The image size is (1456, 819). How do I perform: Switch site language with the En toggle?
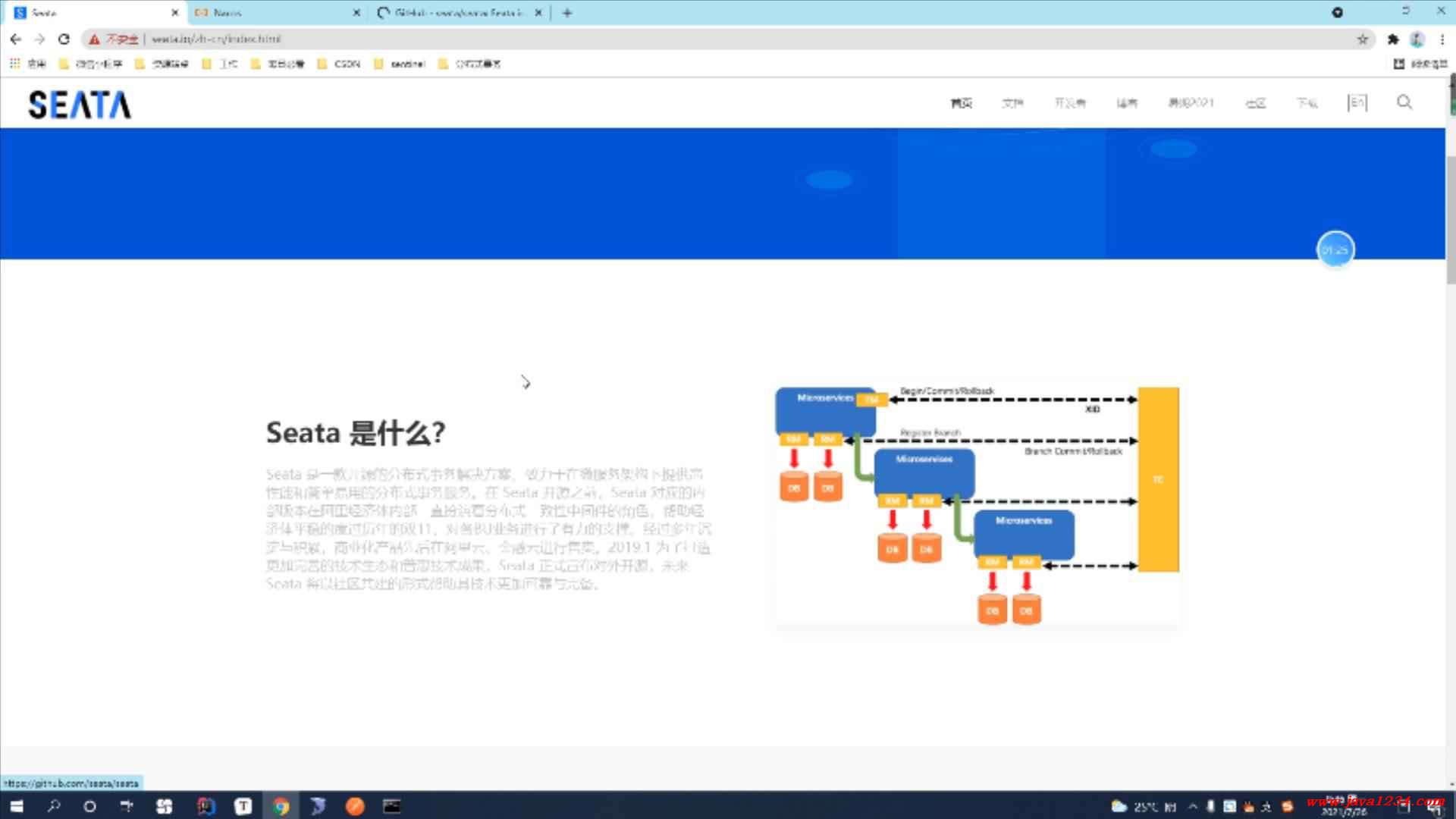(x=1357, y=102)
